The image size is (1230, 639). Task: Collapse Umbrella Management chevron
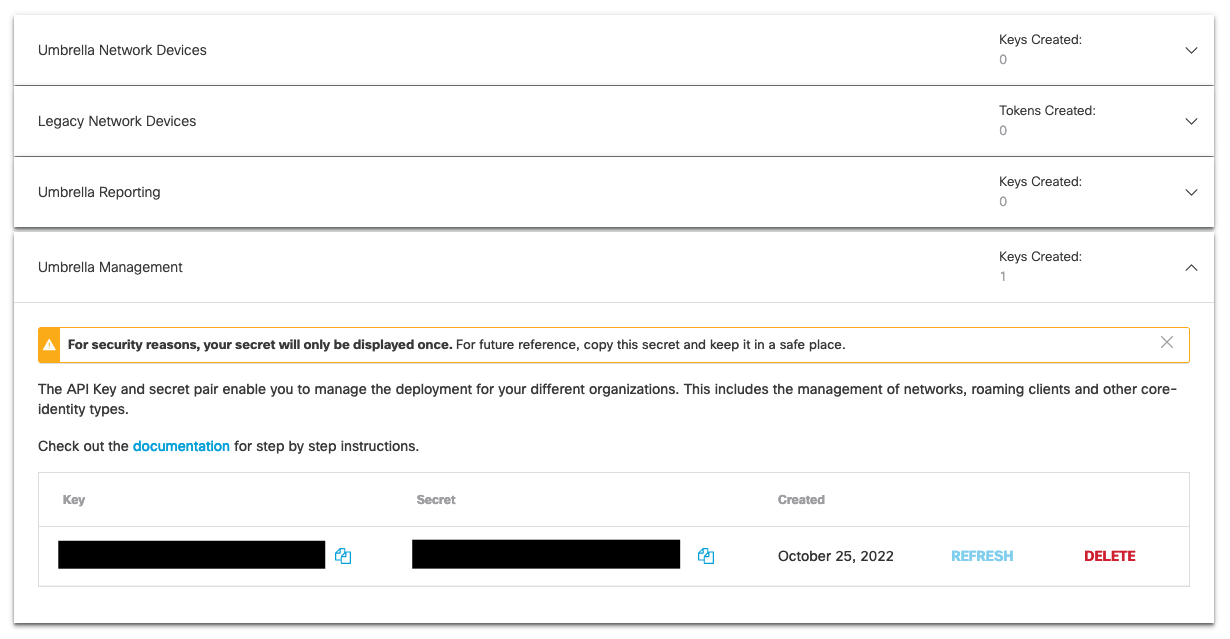click(x=1191, y=267)
